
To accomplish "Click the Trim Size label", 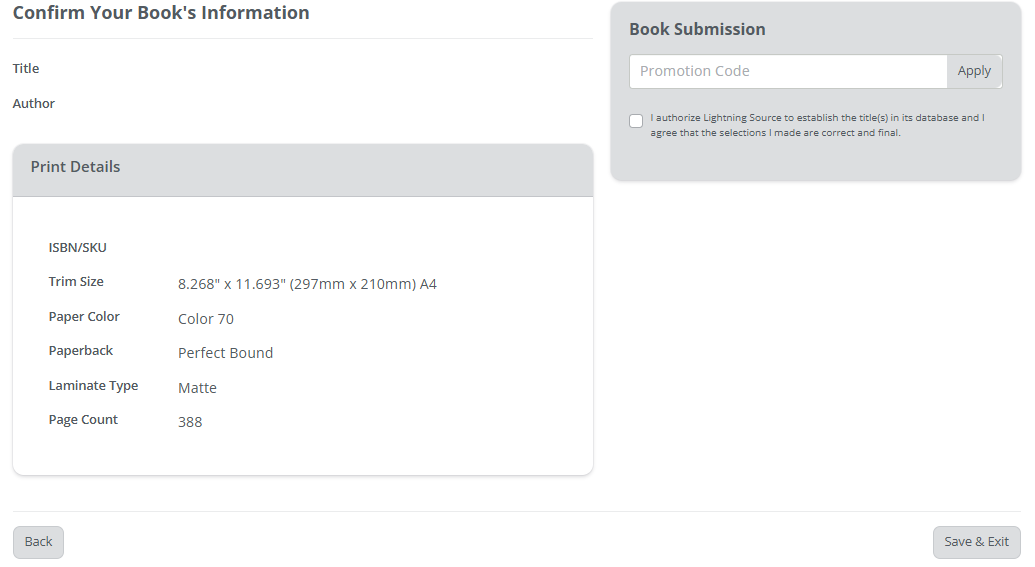I will pyautogui.click(x=76, y=282).
